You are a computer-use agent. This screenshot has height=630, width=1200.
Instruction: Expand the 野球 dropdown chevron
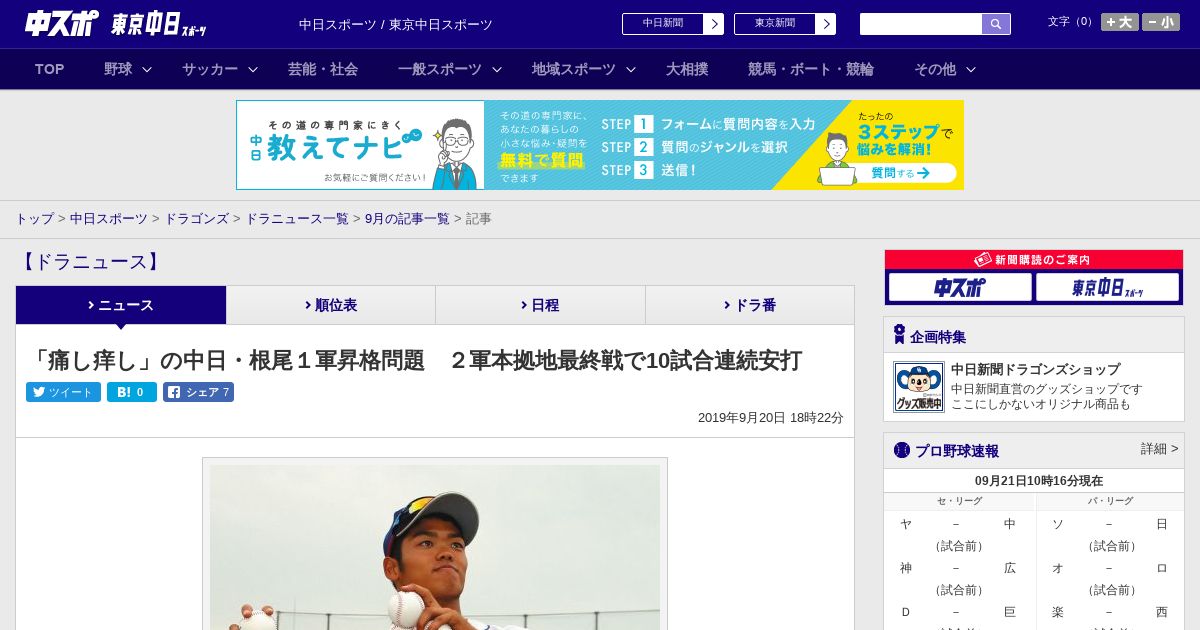147,69
